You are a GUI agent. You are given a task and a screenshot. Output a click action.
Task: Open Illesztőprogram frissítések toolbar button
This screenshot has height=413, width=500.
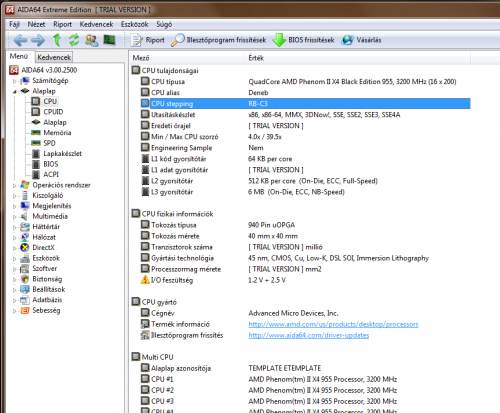click(x=219, y=40)
